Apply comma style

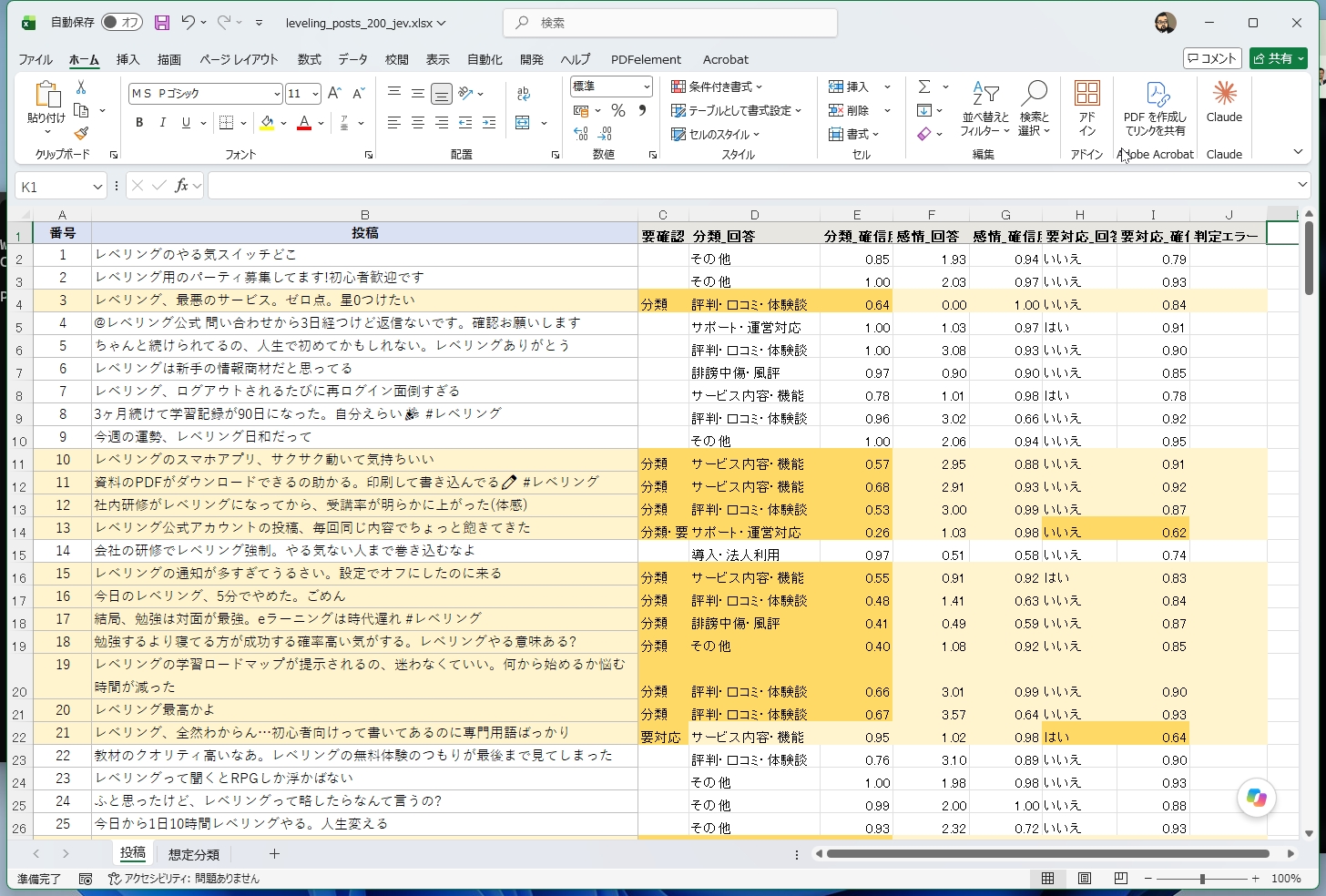[642, 110]
